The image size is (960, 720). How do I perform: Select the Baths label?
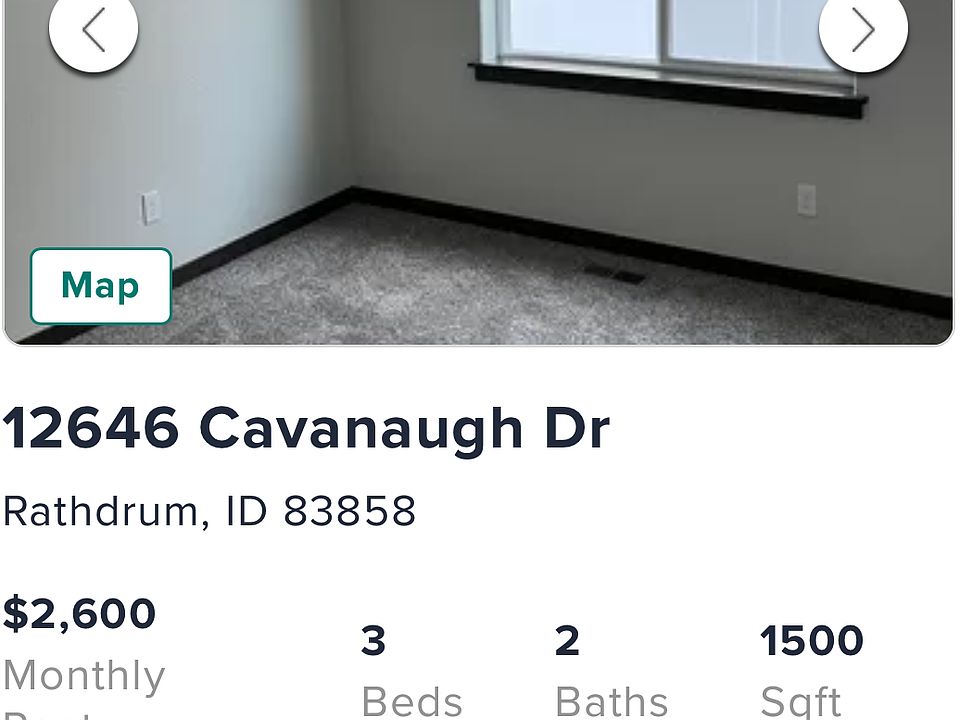tap(611, 702)
